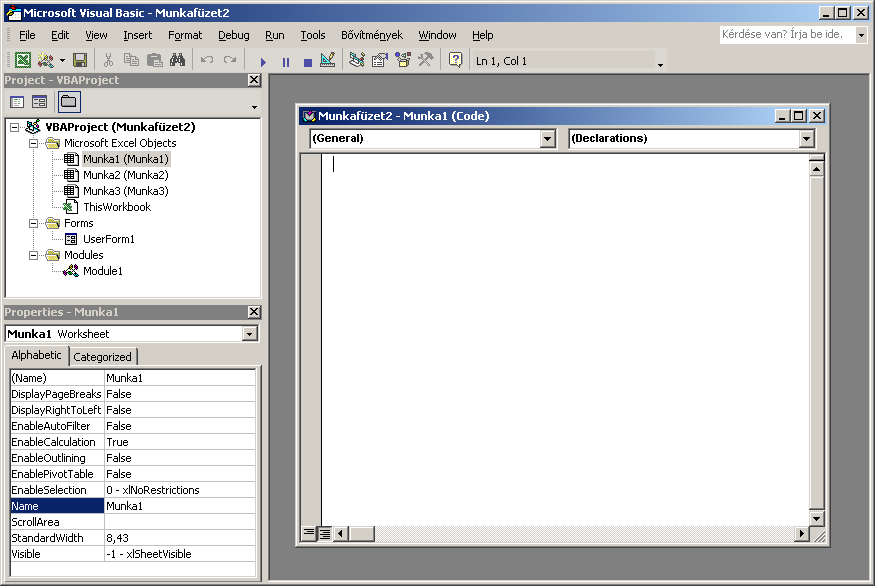The width and height of the screenshot is (875, 586).
Task: Click code window horizontal scroll right arrow
Action: tap(801, 534)
